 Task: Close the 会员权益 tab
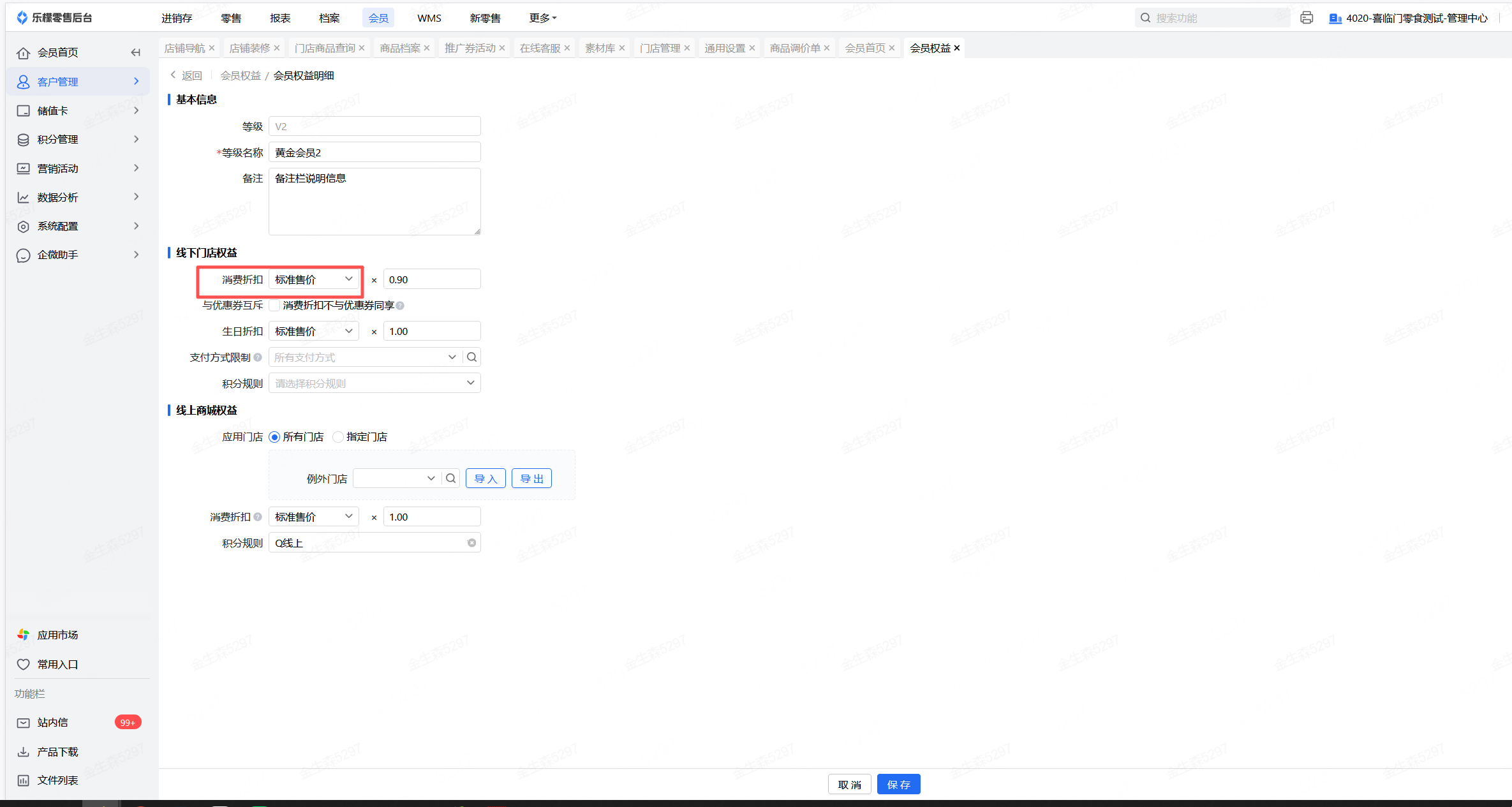pos(957,48)
